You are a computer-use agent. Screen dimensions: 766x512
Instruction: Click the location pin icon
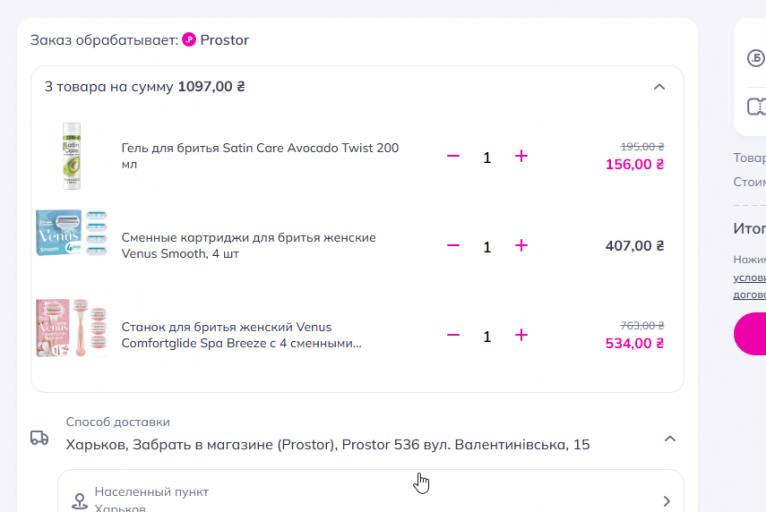pos(79,501)
